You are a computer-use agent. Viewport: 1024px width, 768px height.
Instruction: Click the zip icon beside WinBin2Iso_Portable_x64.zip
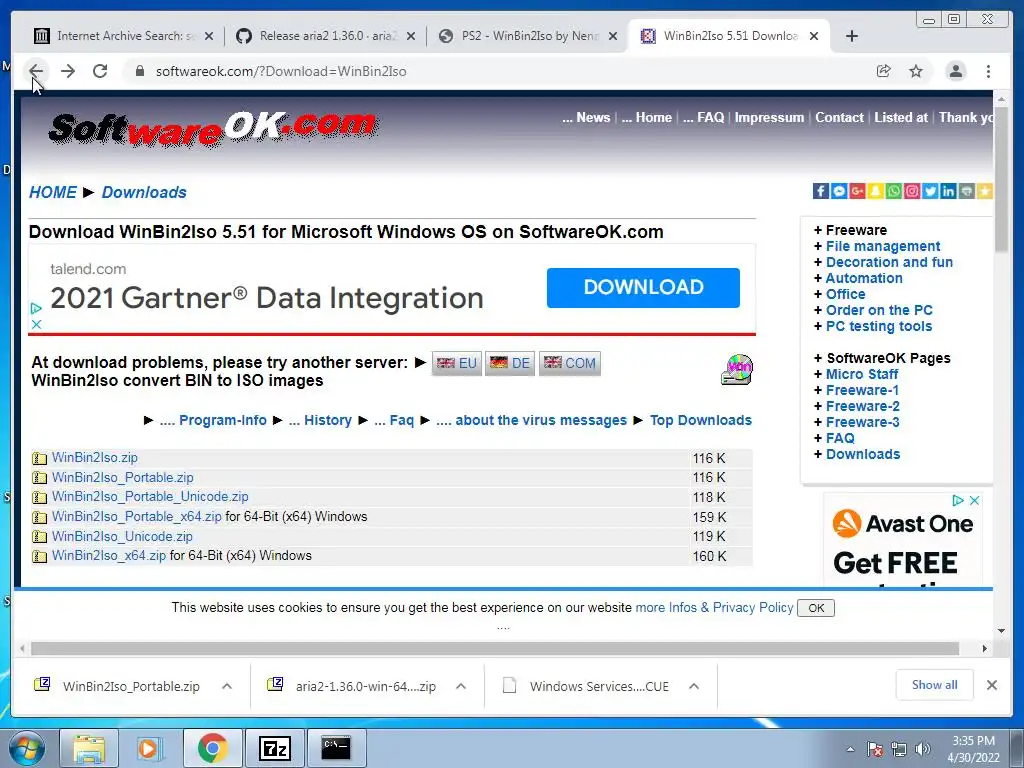[x=40, y=517]
